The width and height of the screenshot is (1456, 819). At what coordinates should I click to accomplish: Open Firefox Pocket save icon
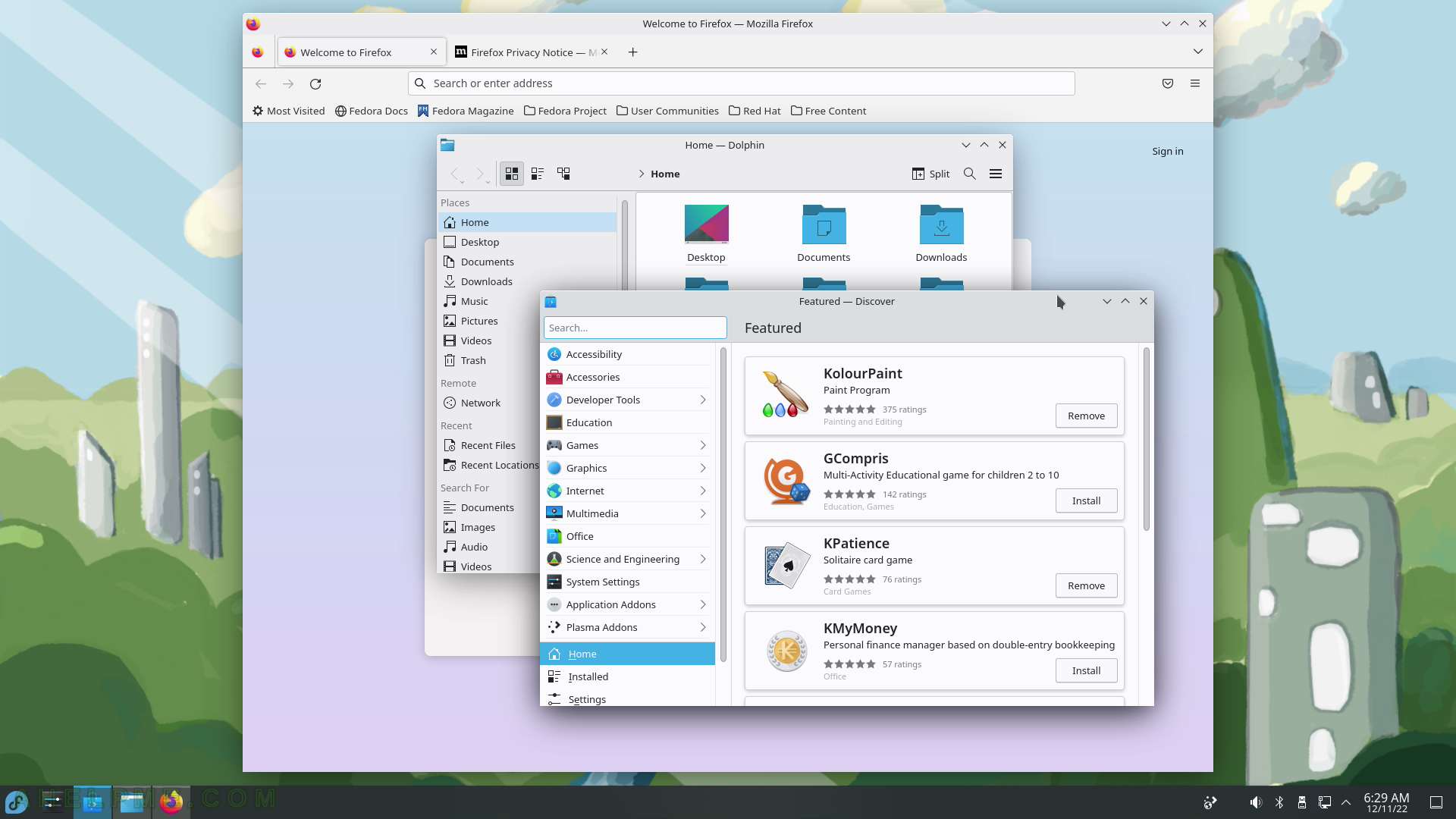pos(1168,83)
